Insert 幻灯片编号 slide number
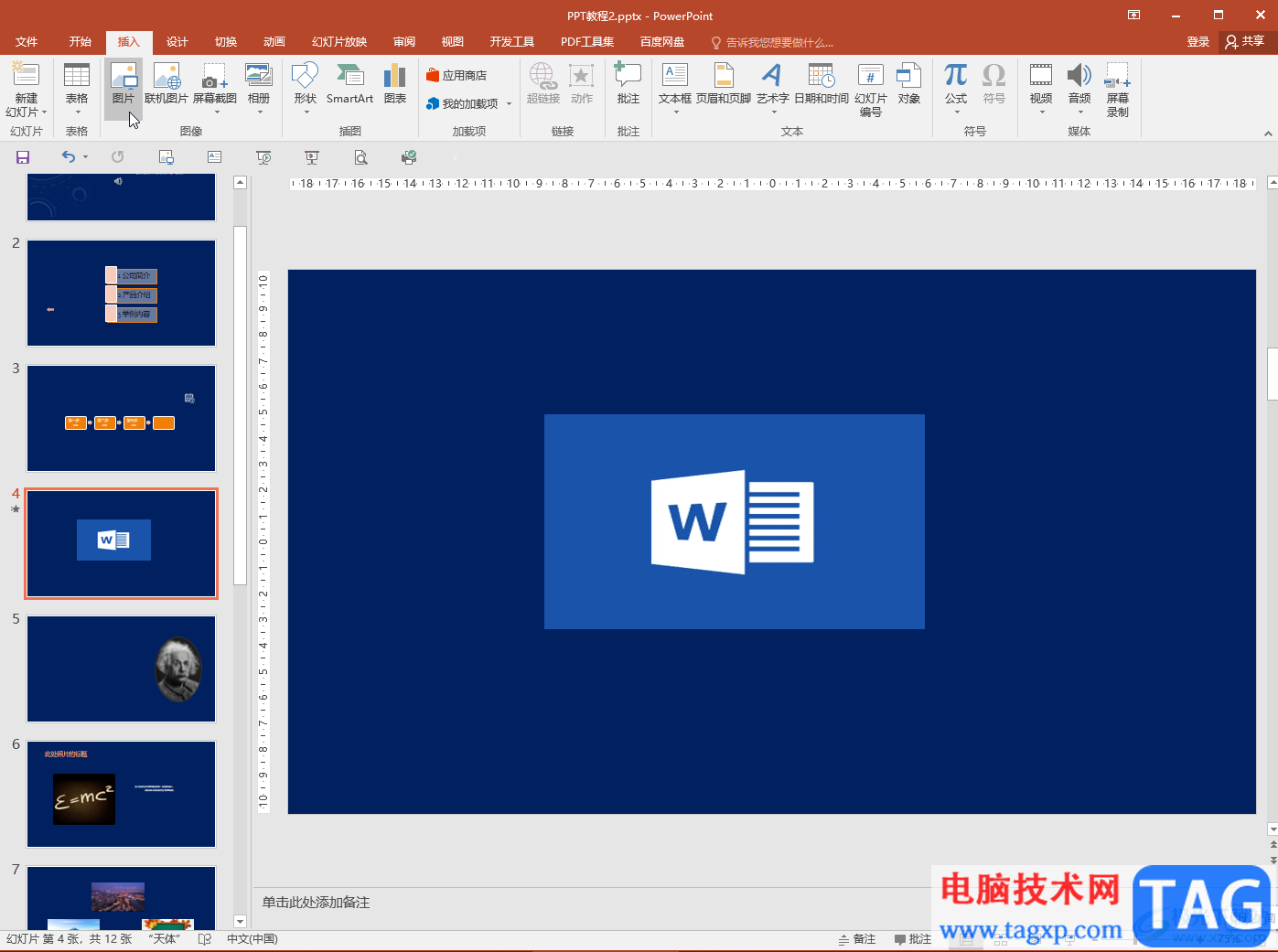 pos(871,90)
